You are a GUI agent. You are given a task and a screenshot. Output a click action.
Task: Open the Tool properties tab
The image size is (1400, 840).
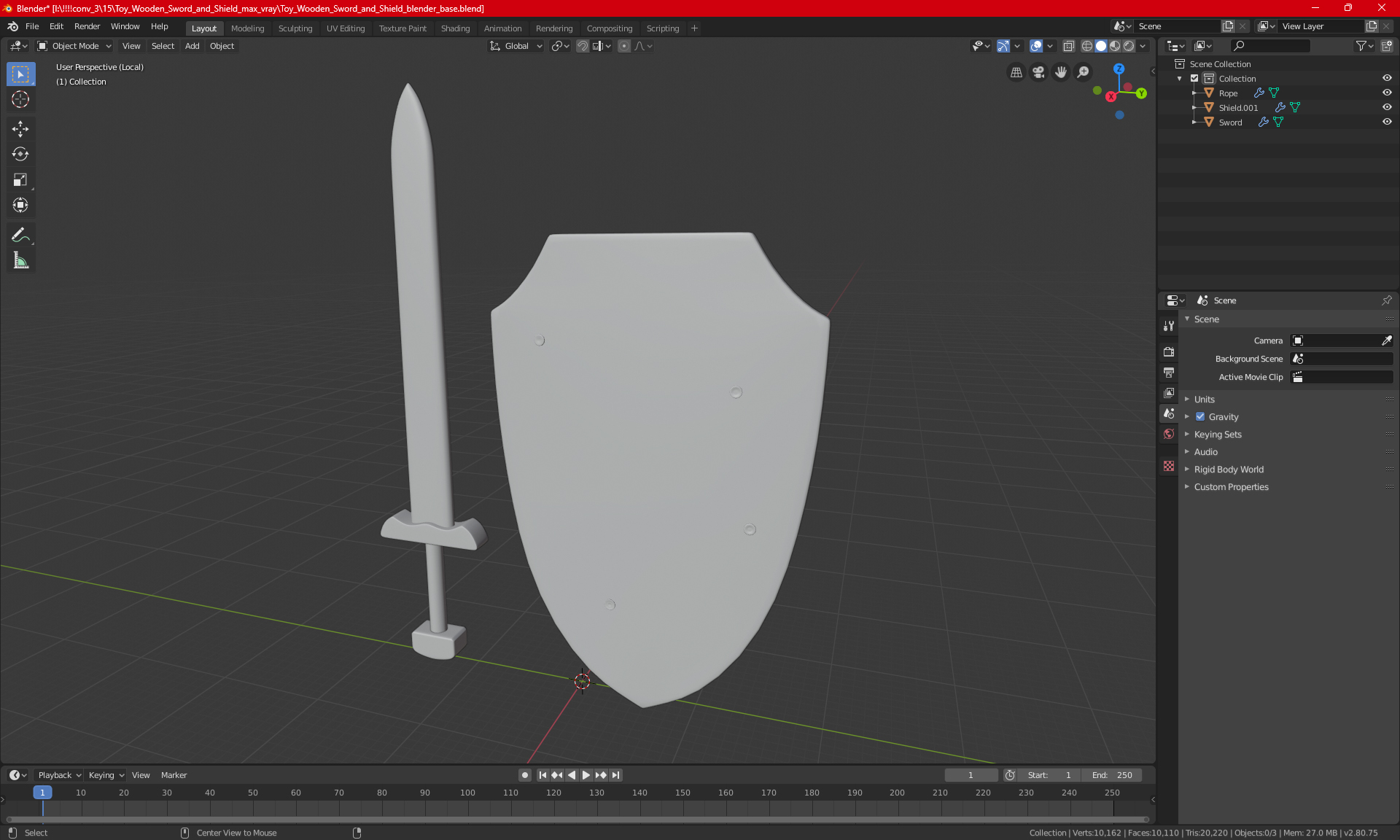[1169, 326]
